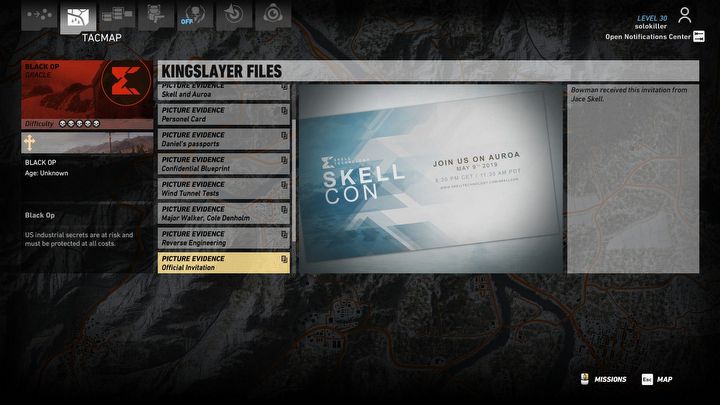Select the Skell and Auroa evidence entry

(x=224, y=91)
